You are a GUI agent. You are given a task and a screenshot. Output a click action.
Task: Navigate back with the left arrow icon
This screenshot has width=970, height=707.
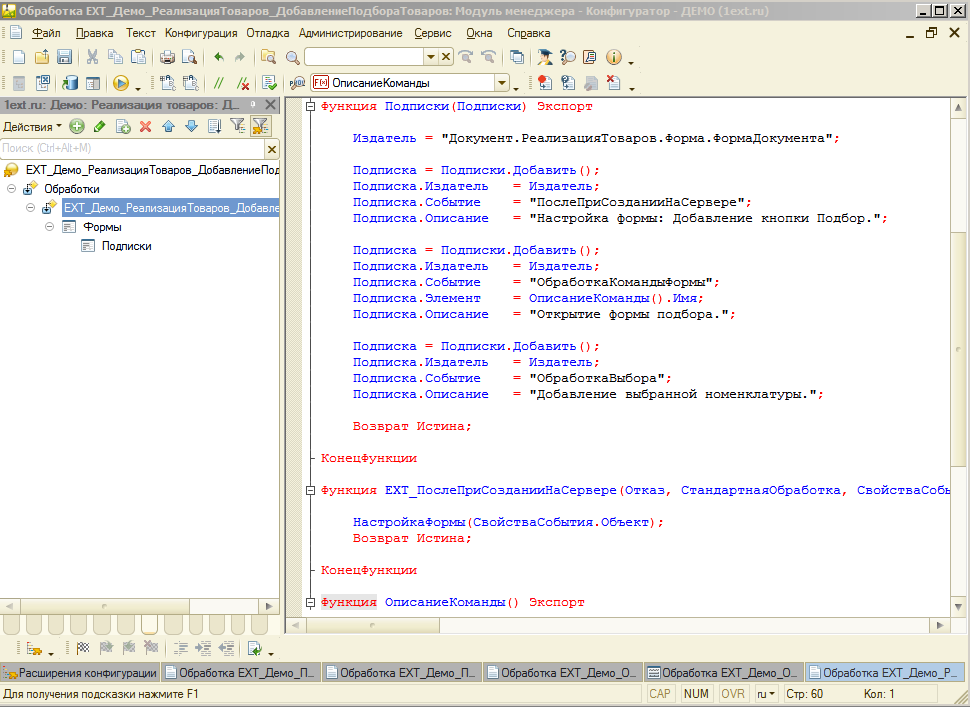tap(219, 57)
